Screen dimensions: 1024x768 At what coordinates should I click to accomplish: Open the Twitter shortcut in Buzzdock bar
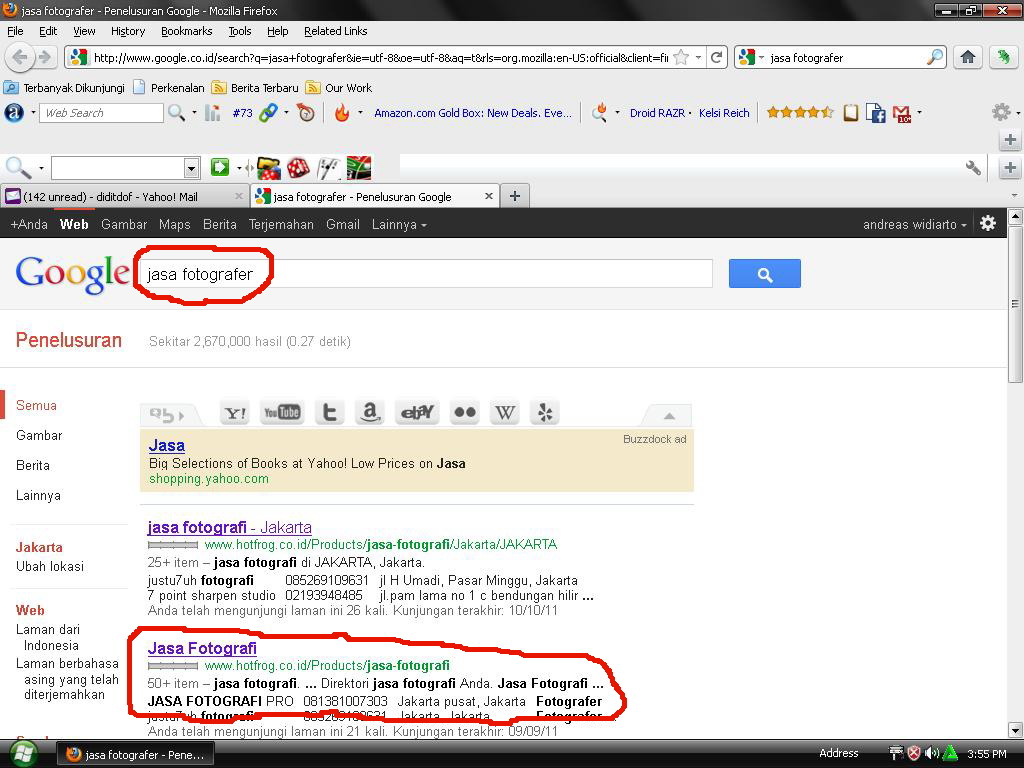[x=329, y=413]
